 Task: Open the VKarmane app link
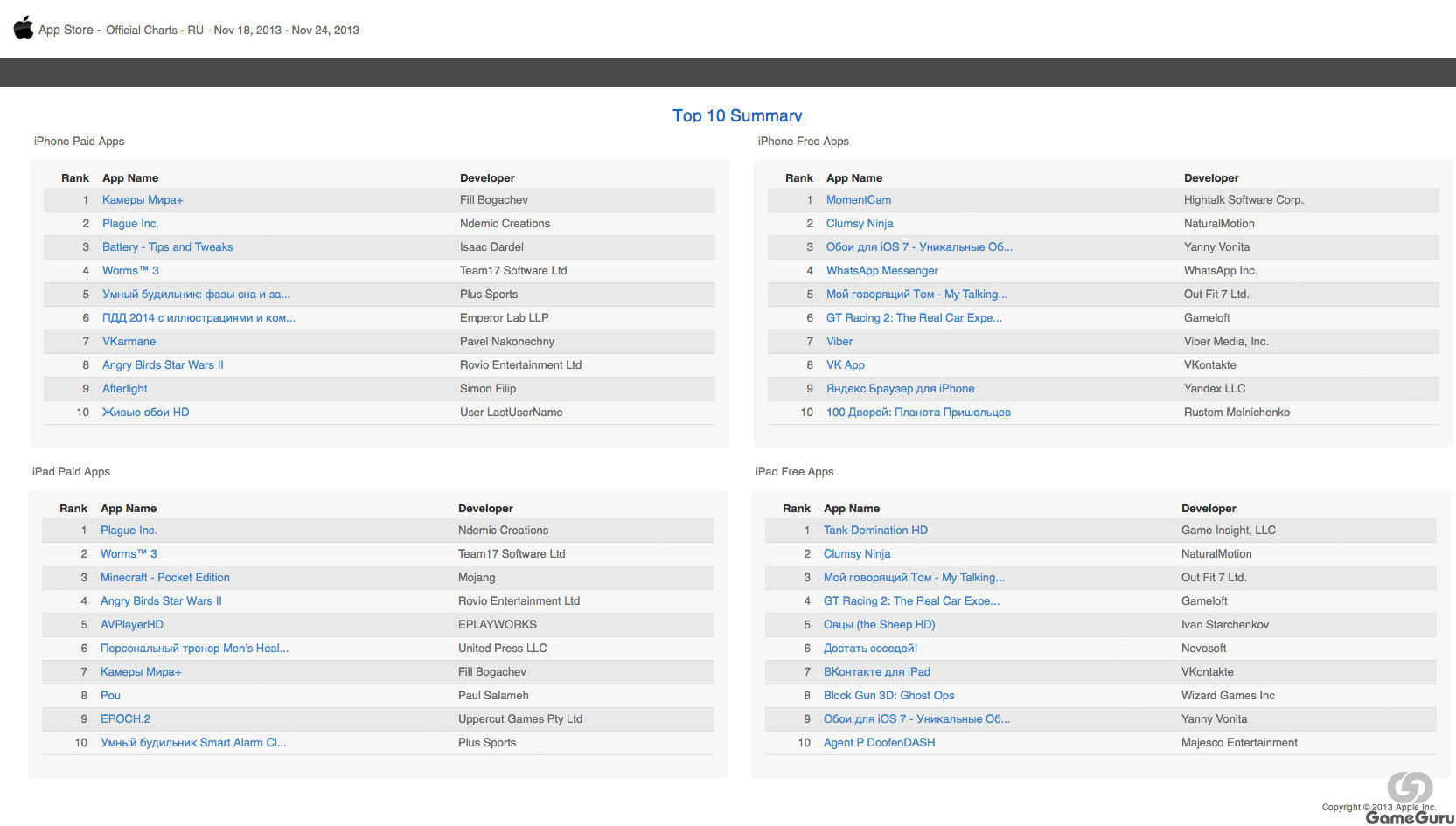click(x=129, y=342)
